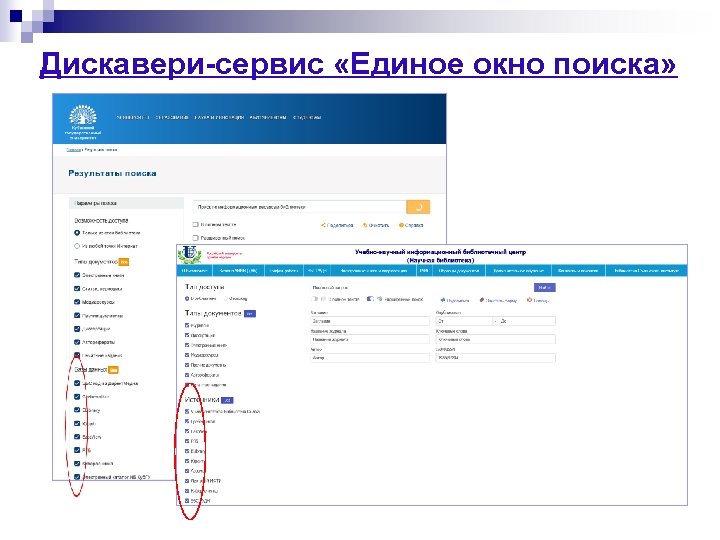This screenshot has width=720, height=540.
Task: Open the last tab of the library navigation bar
Action: [x=647, y=271]
